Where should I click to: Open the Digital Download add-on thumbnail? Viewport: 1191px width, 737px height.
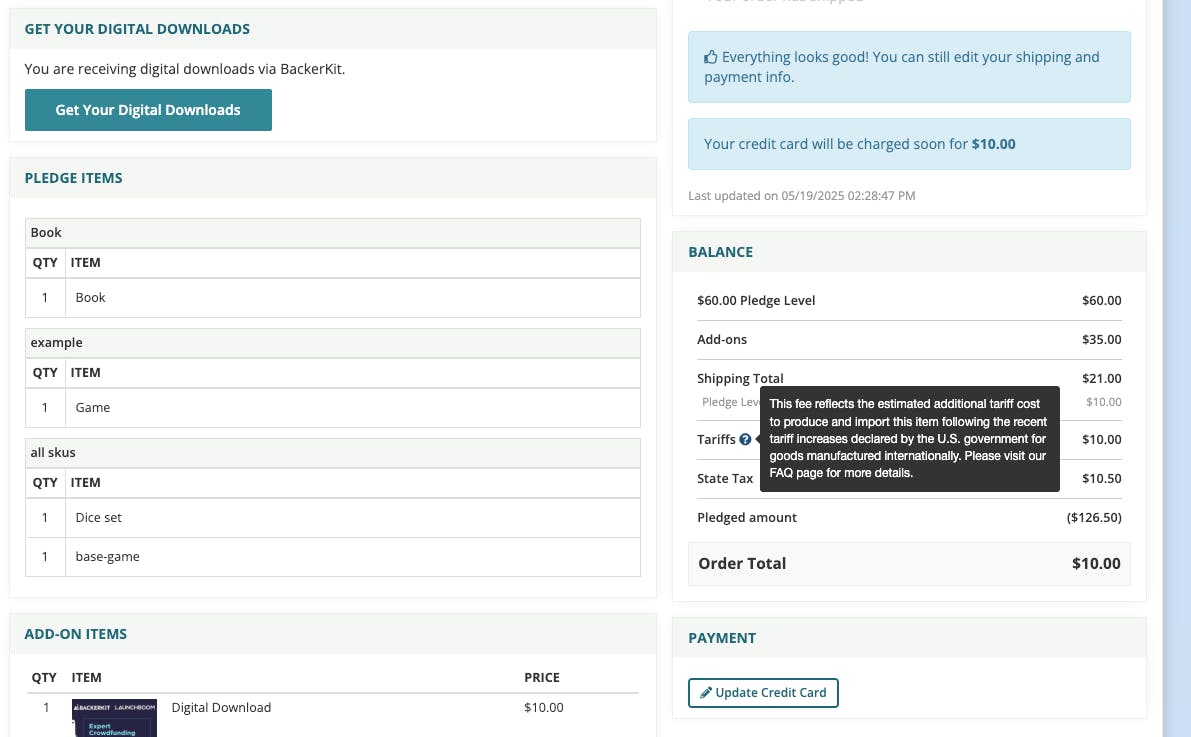point(114,717)
